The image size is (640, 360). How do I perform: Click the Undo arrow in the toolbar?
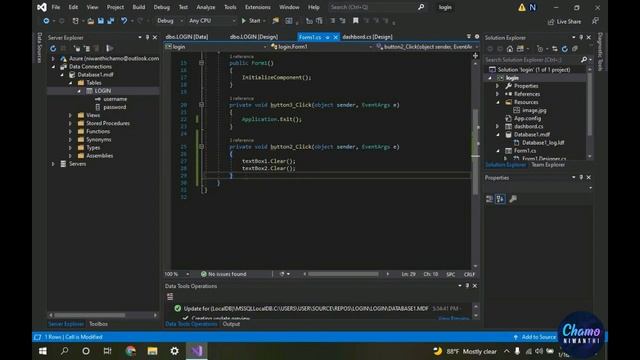pos(124,21)
